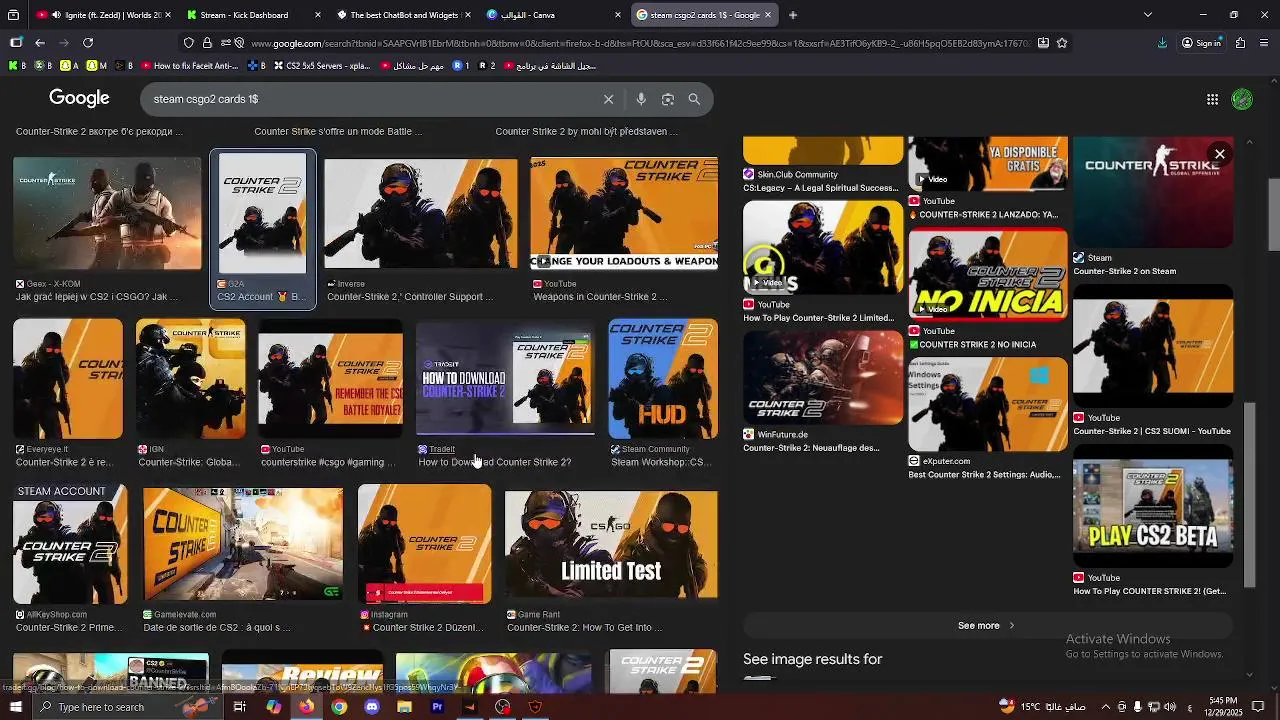Bookmark this page with the star icon
Screen dimensions: 1280x720
(x=1062, y=43)
